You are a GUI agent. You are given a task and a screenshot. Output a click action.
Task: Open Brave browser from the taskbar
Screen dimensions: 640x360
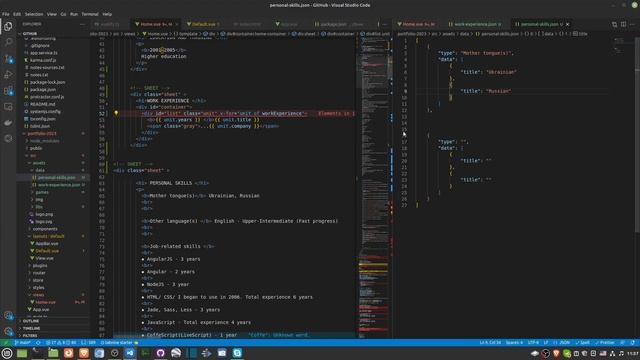coord(84,353)
